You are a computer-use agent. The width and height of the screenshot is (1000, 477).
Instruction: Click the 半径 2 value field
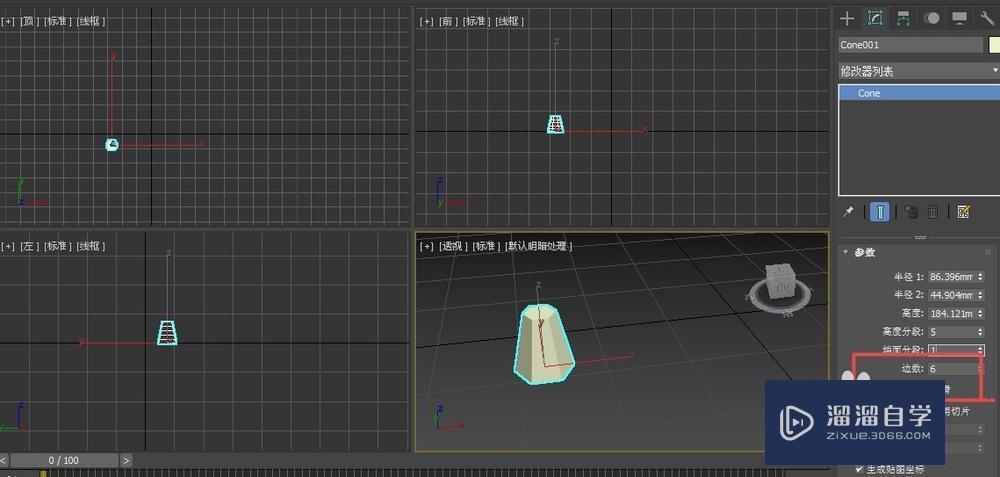pyautogui.click(x=952, y=295)
